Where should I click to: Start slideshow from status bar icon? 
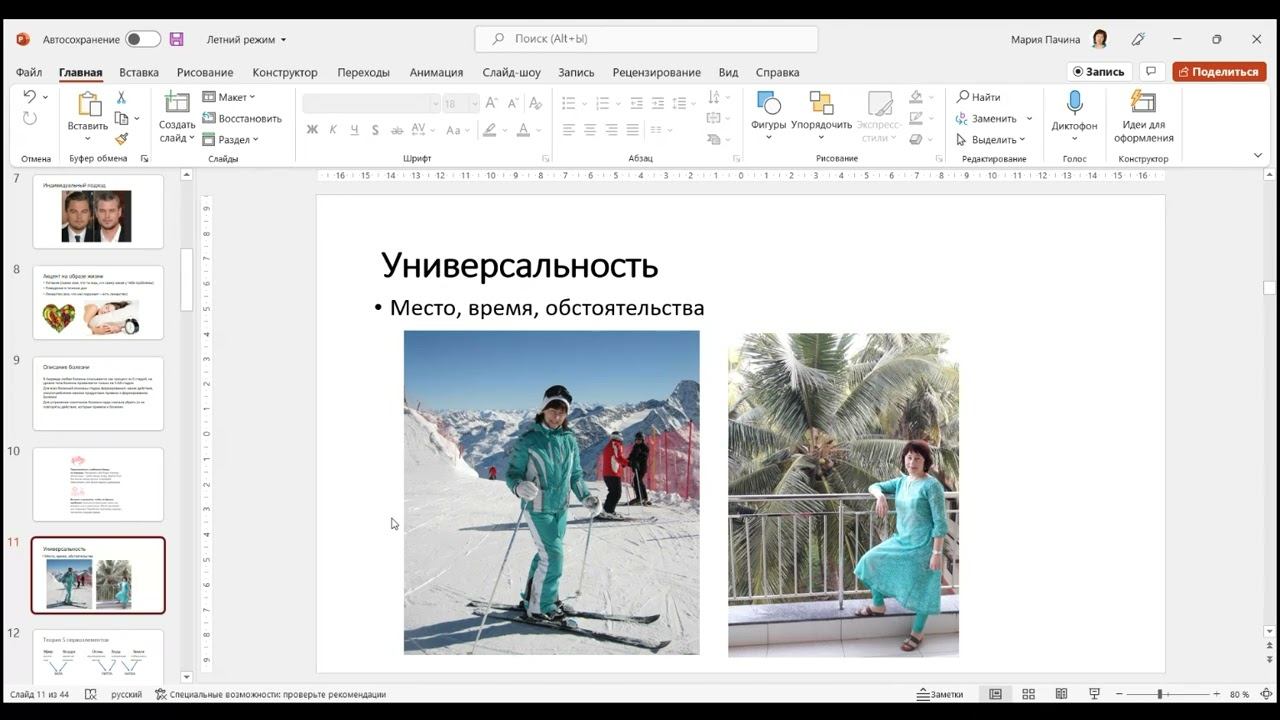[1094, 694]
